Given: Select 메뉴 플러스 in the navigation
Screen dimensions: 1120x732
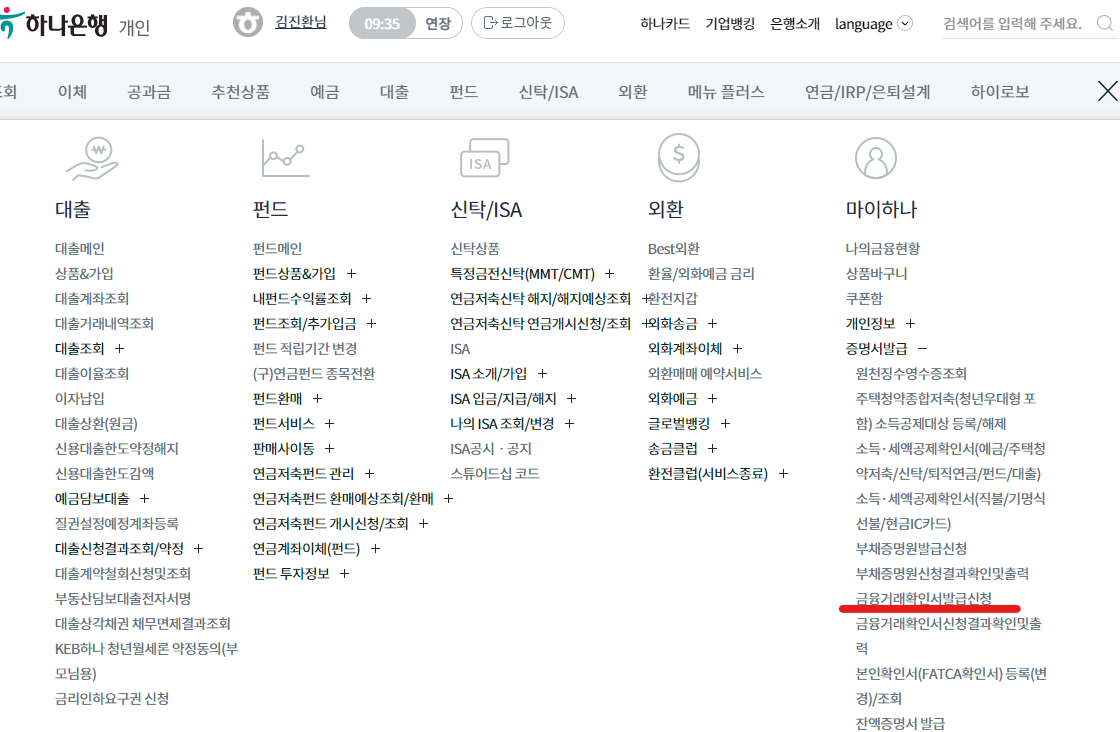Looking at the screenshot, I should (x=726, y=91).
